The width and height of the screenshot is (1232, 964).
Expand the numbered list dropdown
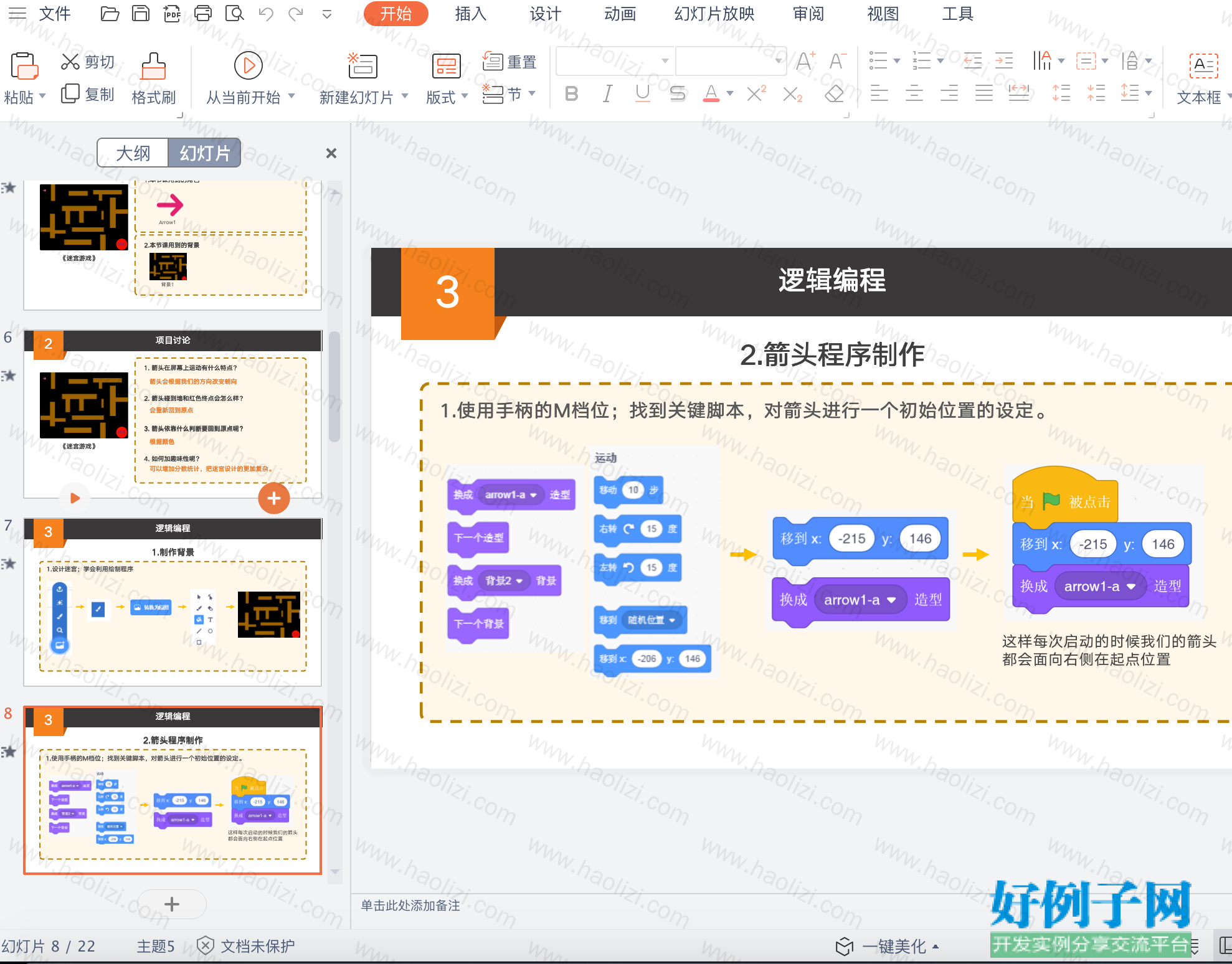pos(941,61)
